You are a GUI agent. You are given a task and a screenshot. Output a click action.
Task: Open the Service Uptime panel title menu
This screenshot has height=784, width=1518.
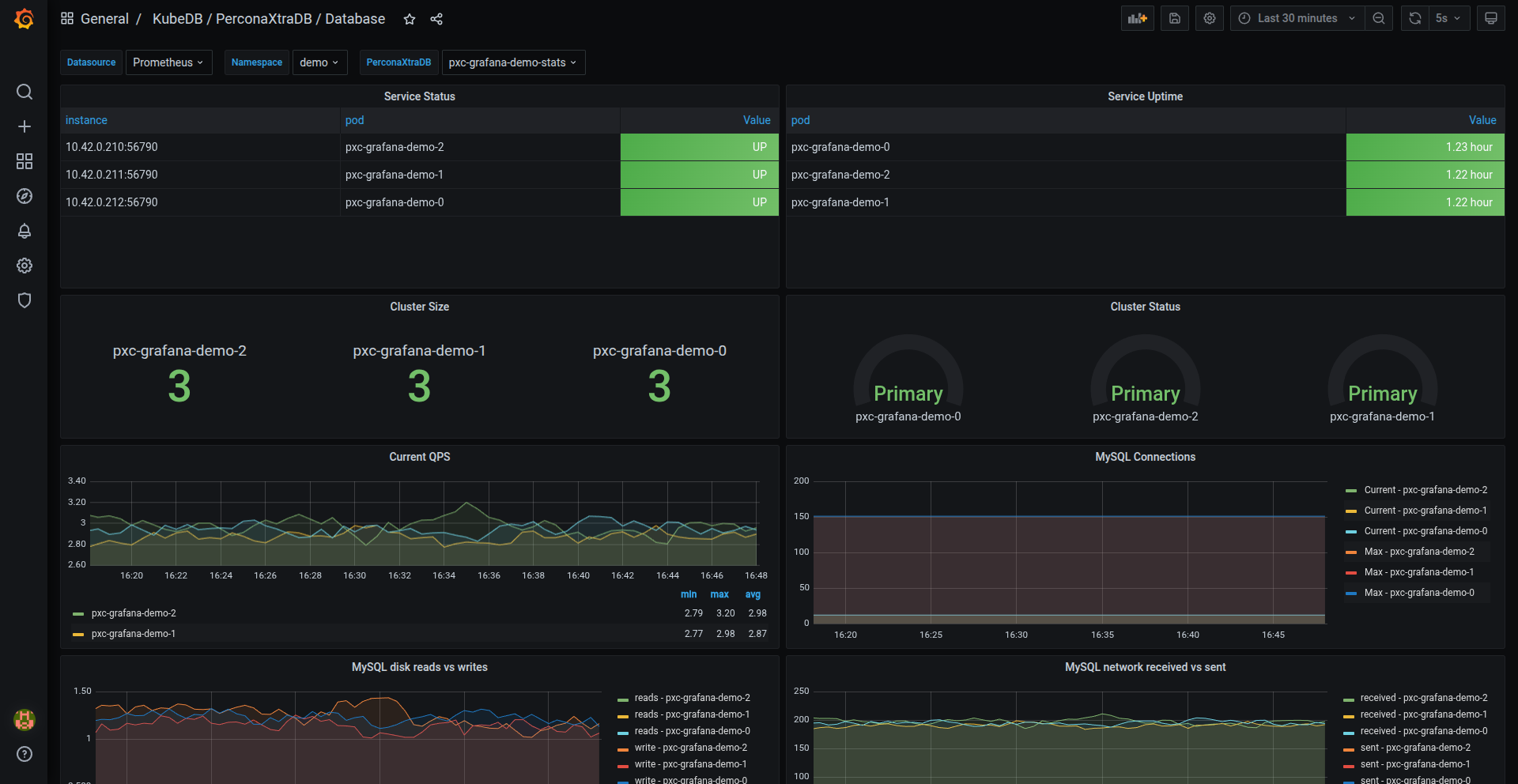1145,96
